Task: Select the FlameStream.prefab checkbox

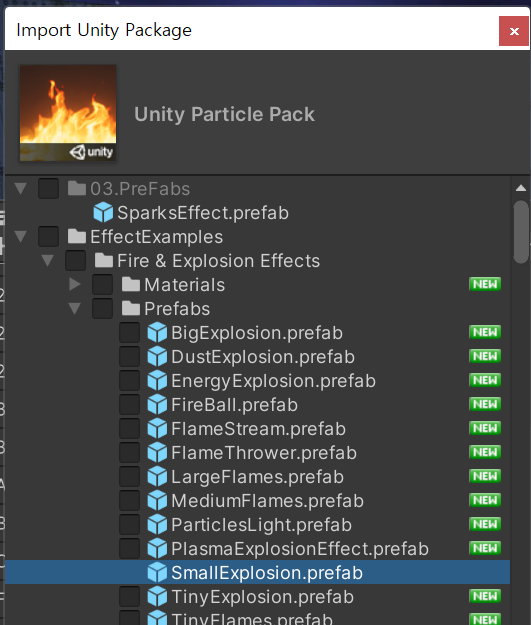Action: [x=130, y=428]
